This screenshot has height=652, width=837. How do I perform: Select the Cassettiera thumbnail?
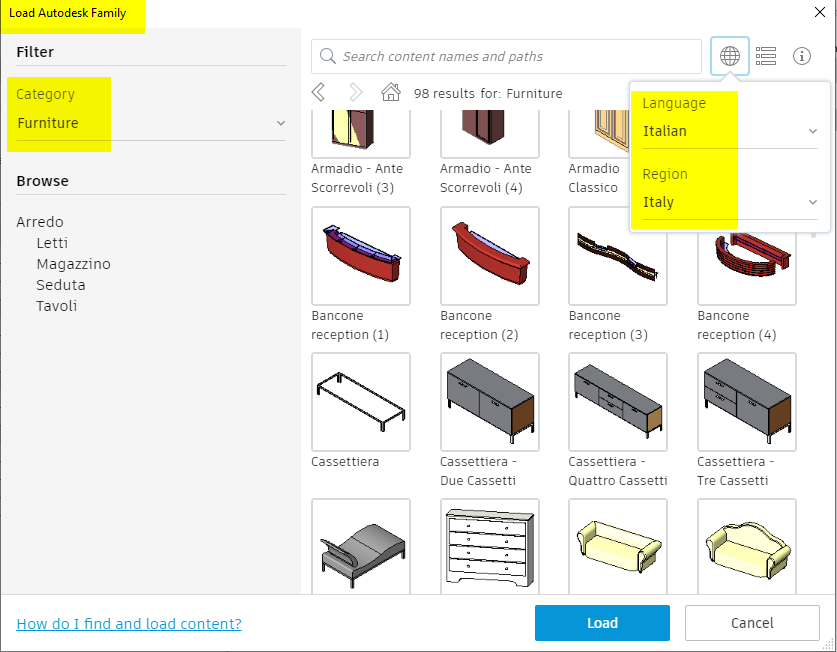pos(360,402)
